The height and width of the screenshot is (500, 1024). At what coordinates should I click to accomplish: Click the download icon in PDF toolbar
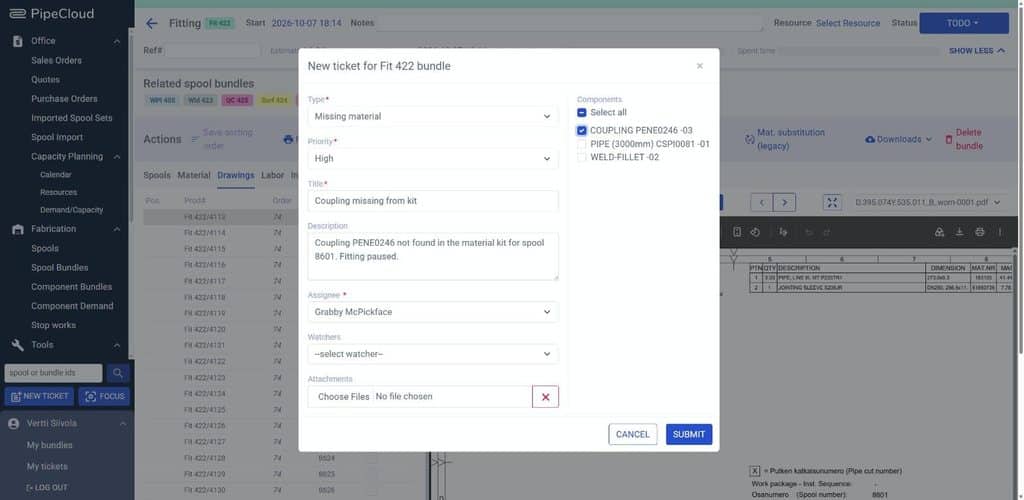tap(959, 232)
